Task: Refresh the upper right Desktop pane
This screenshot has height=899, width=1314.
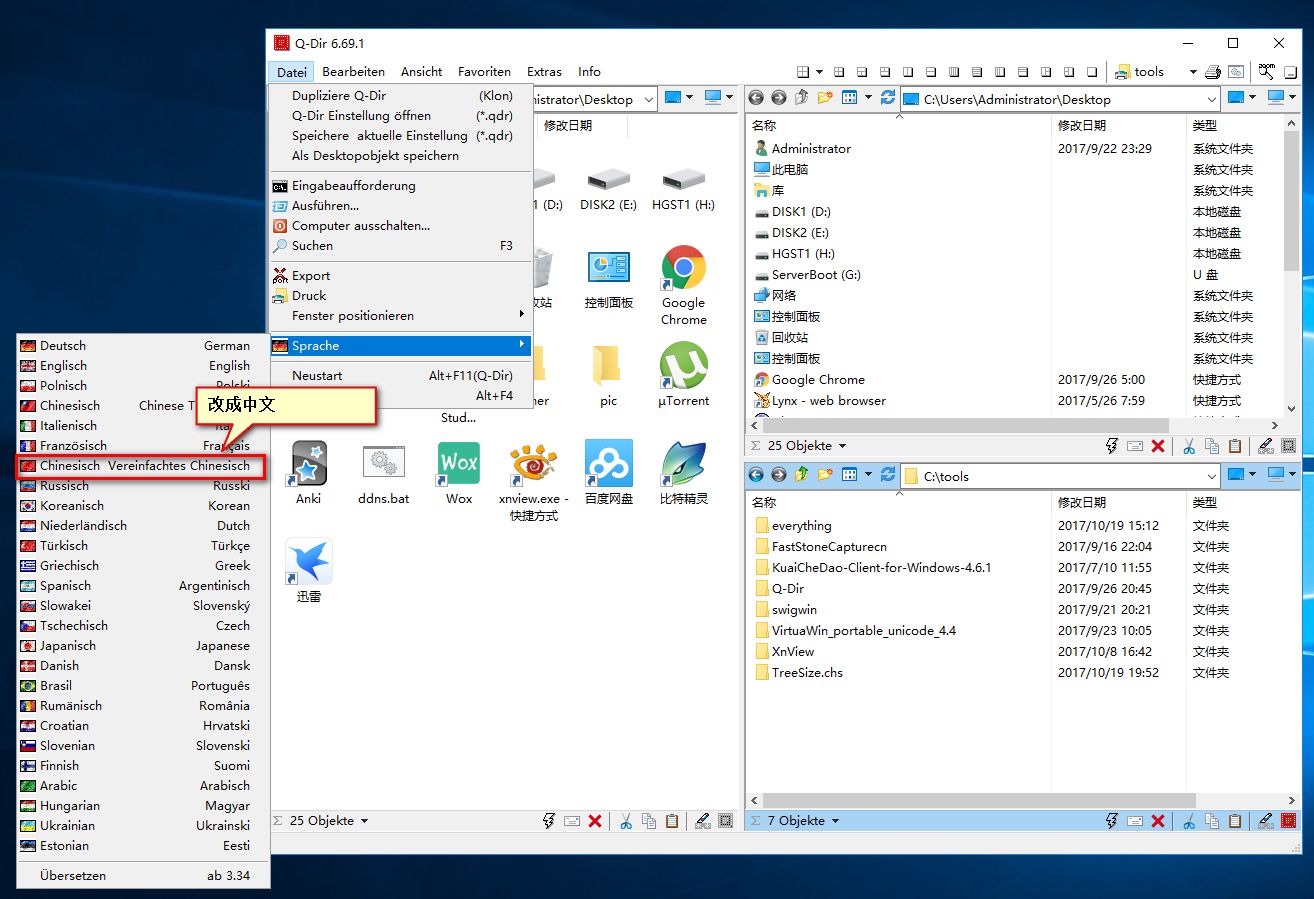Action: tap(888, 98)
